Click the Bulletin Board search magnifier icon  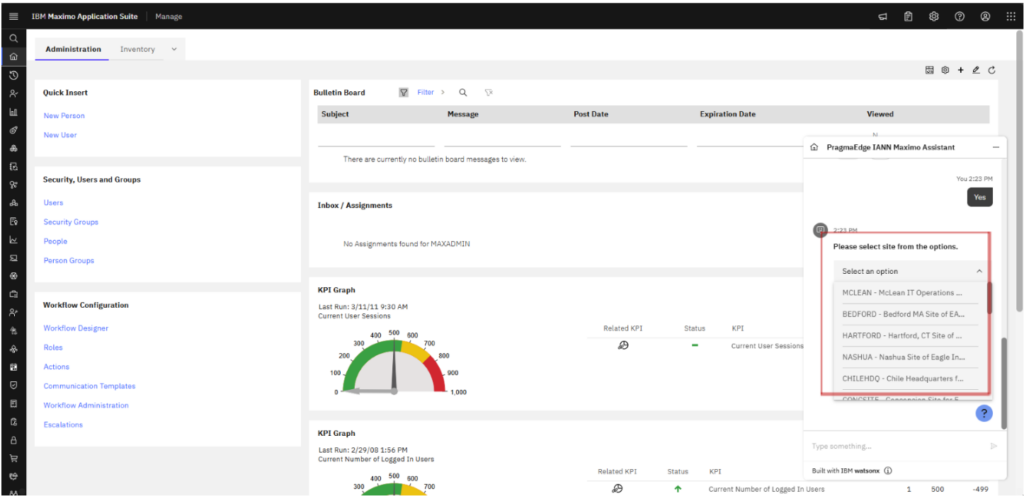pos(463,93)
